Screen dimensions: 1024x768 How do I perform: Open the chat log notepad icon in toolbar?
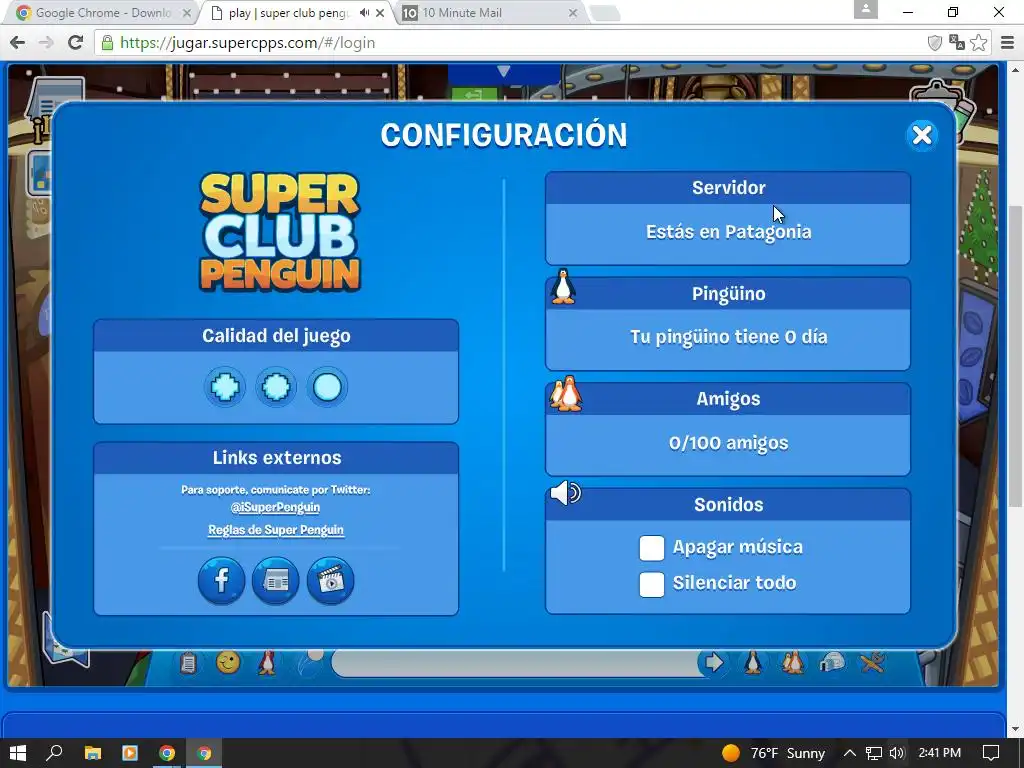click(x=188, y=663)
